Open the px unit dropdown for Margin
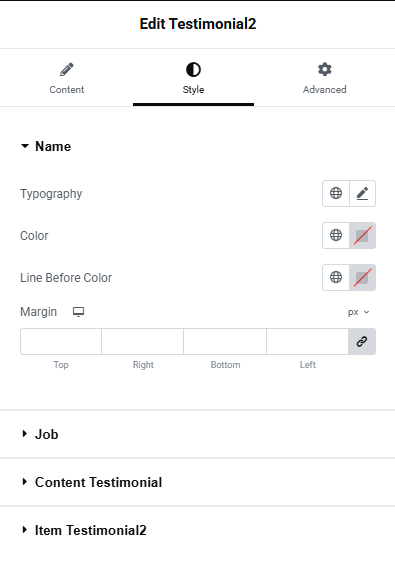This screenshot has width=395, height=563. tap(358, 312)
